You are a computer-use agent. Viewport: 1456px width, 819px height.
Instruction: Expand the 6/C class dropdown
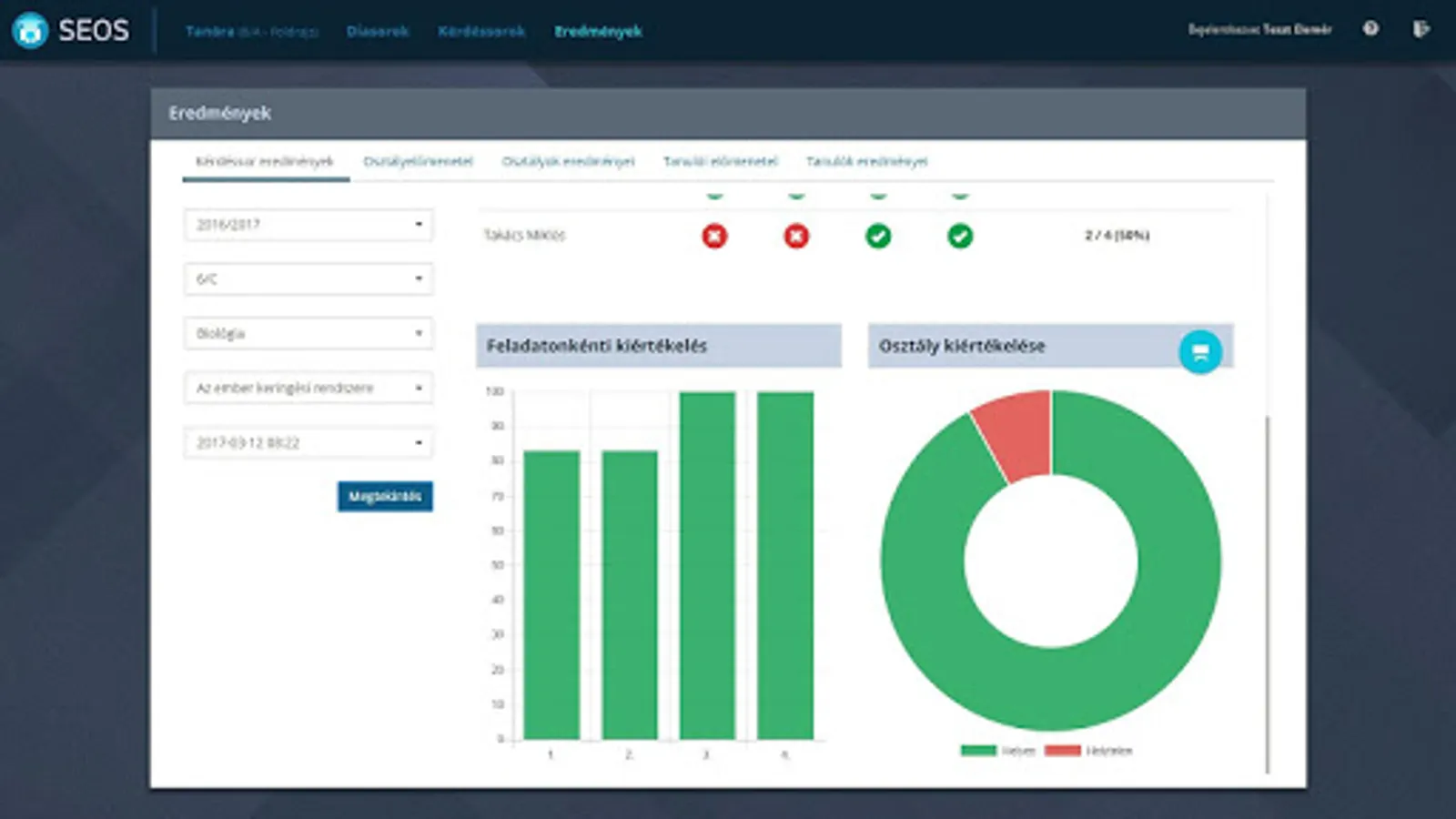pos(308,279)
